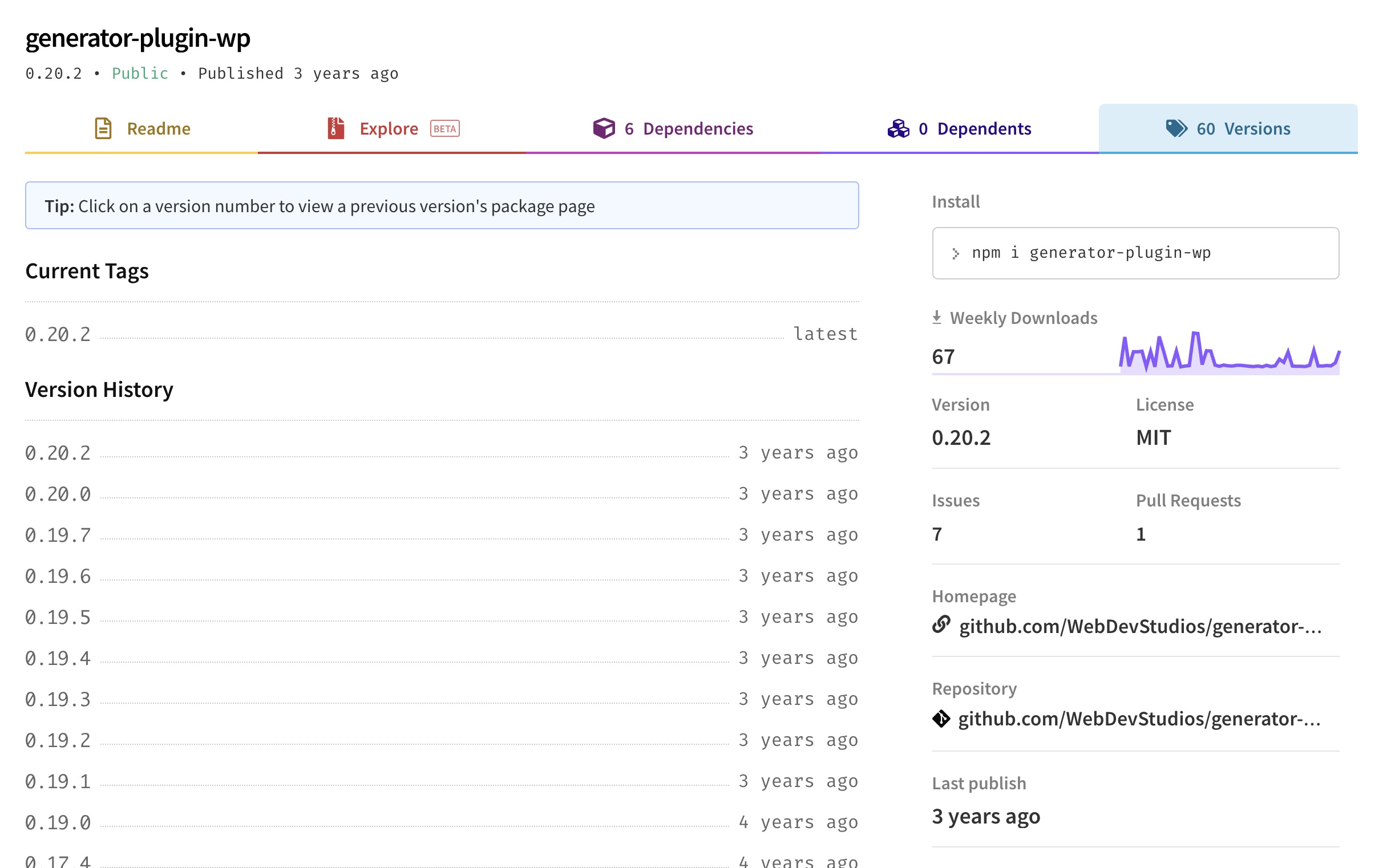
Task: Open the Repository github.com/WebDevStudios link
Action: pyautogui.click(x=1139, y=718)
